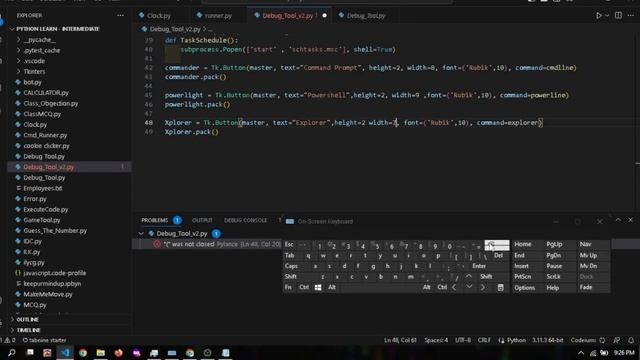The image size is (640, 360).
Task: Collapse Debug_Tool_v2.py in the Problems list
Action: [x=141, y=233]
